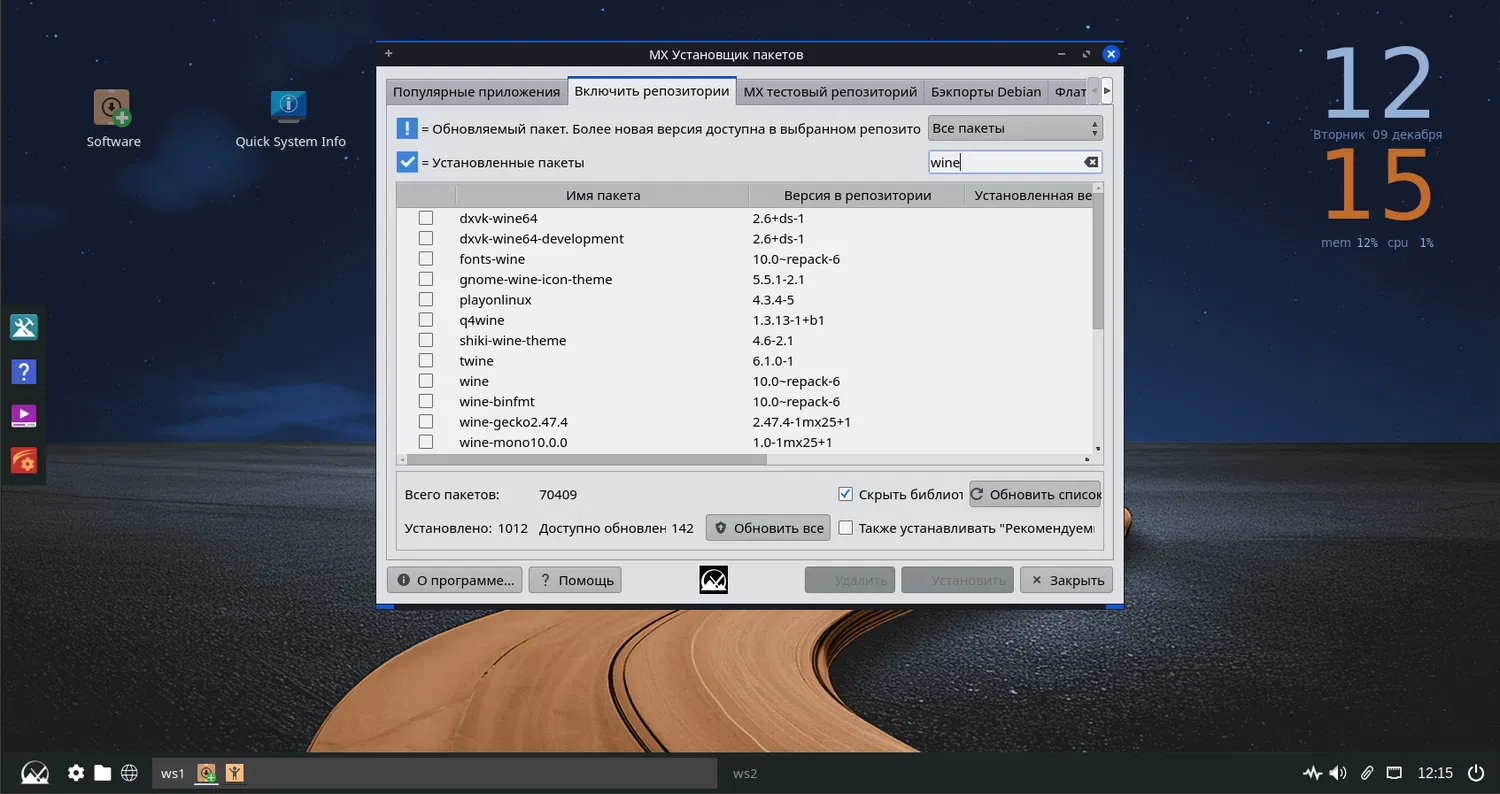Click the wired network tray icon
Image resolution: width=1500 pixels, height=794 pixels.
point(1395,773)
